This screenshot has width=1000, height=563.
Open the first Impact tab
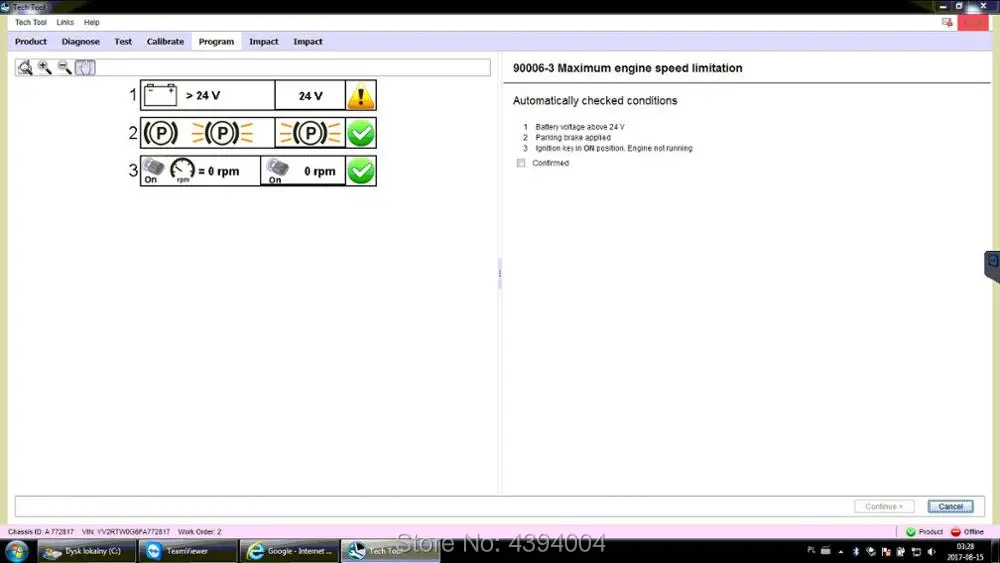pyautogui.click(x=263, y=41)
